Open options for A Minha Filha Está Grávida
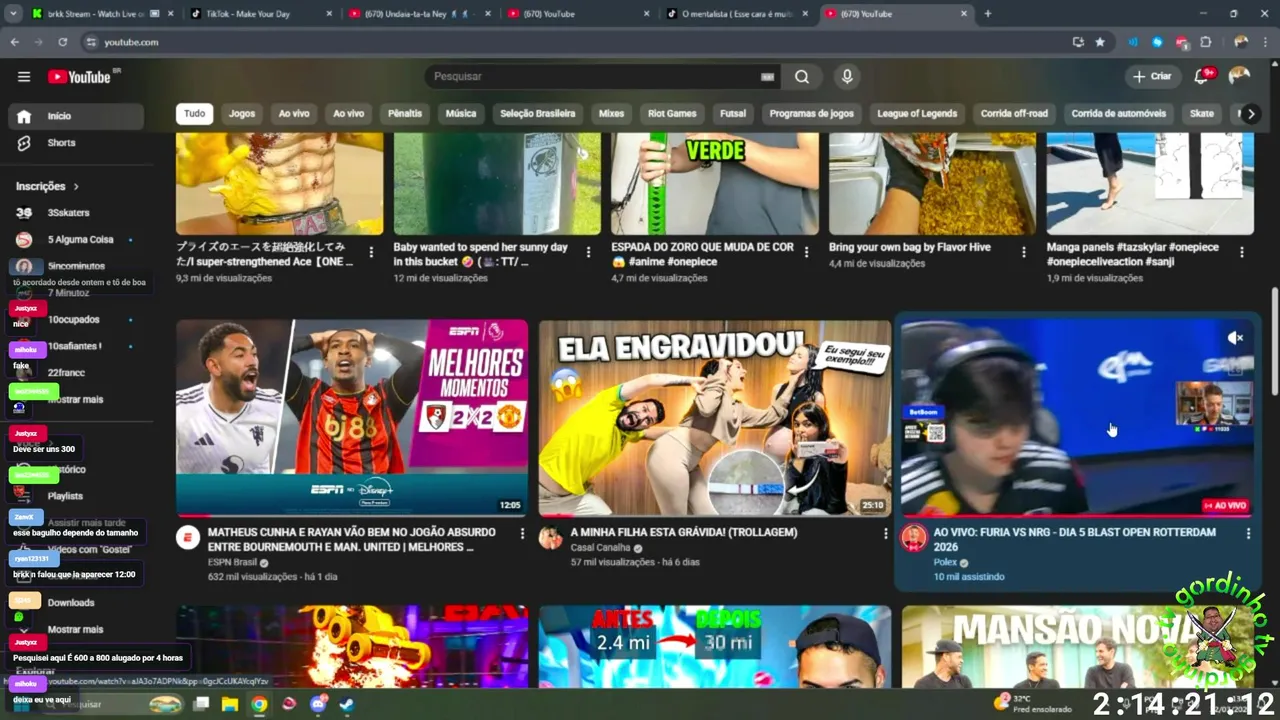The width and height of the screenshot is (1280, 720). tap(885, 534)
